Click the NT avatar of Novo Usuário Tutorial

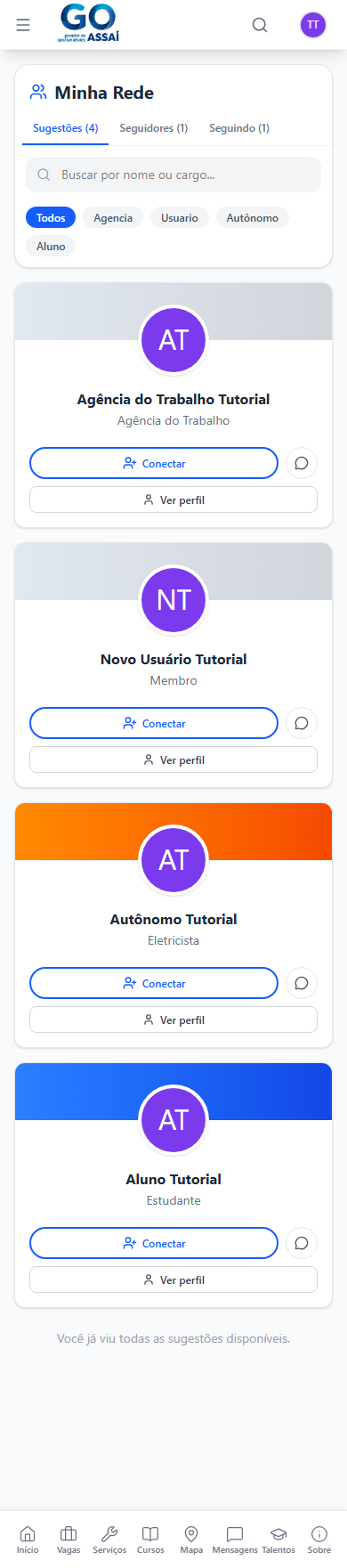click(173, 599)
